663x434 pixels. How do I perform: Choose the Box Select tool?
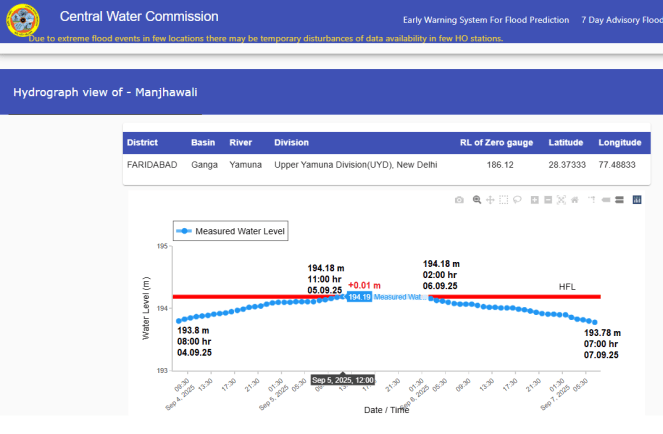coord(503,200)
